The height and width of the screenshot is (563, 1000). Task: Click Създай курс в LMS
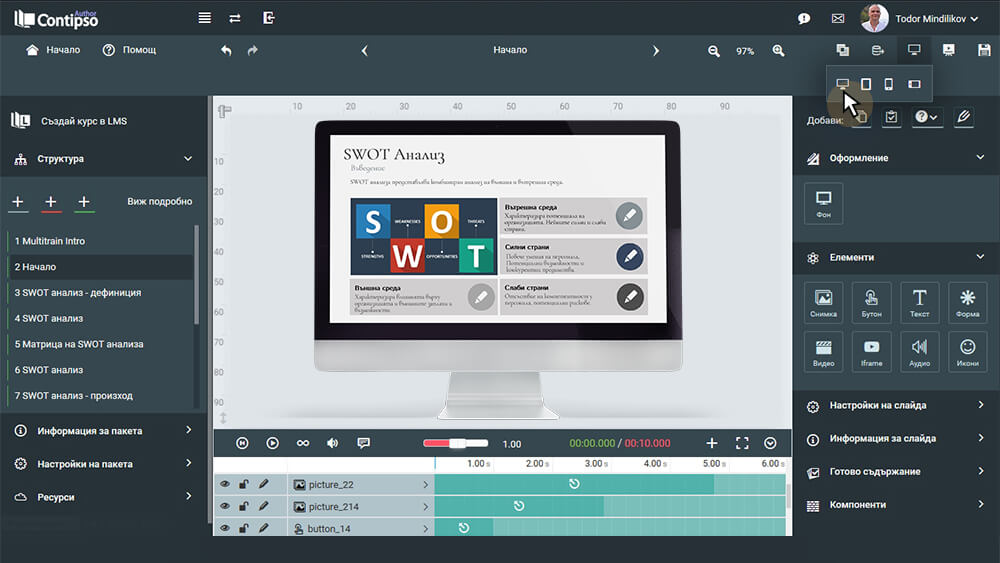coord(70,121)
